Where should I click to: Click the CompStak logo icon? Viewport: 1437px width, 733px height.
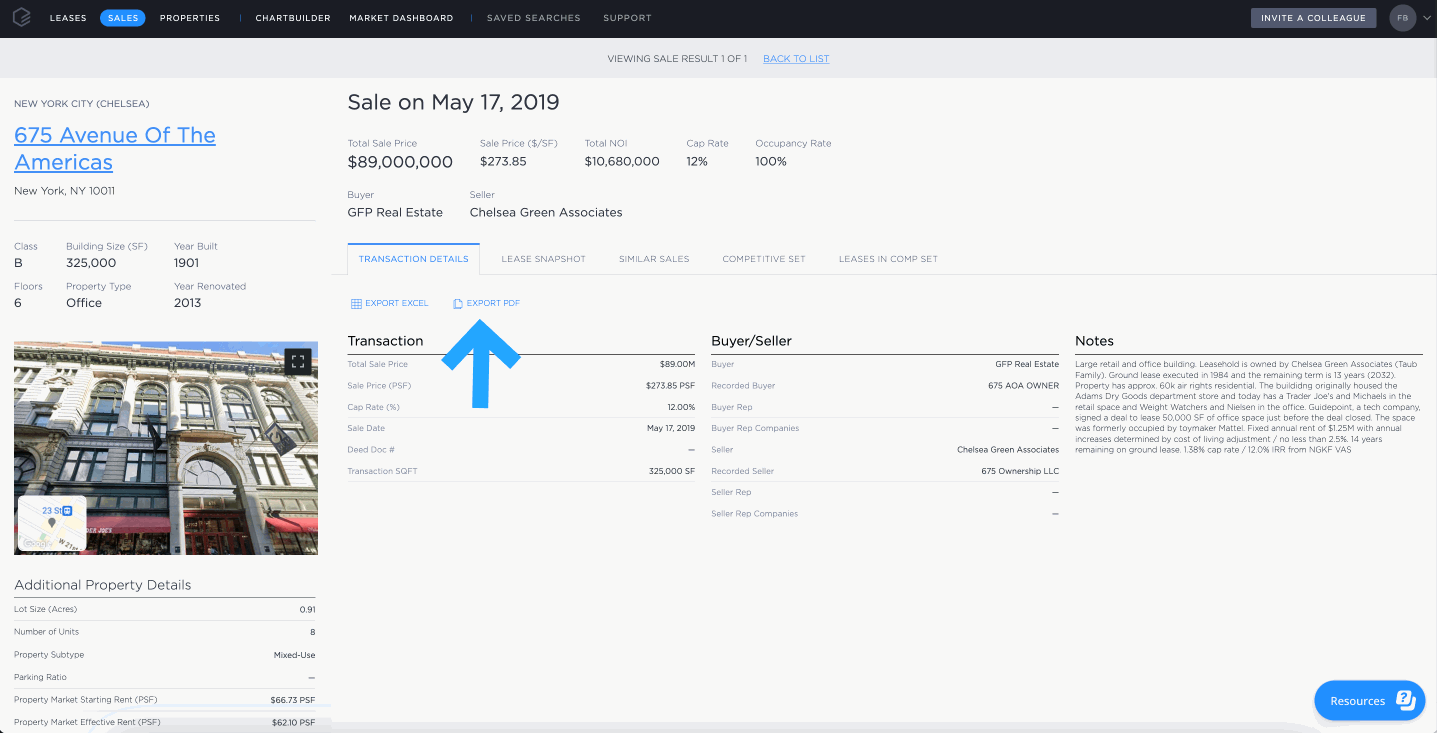[21, 18]
